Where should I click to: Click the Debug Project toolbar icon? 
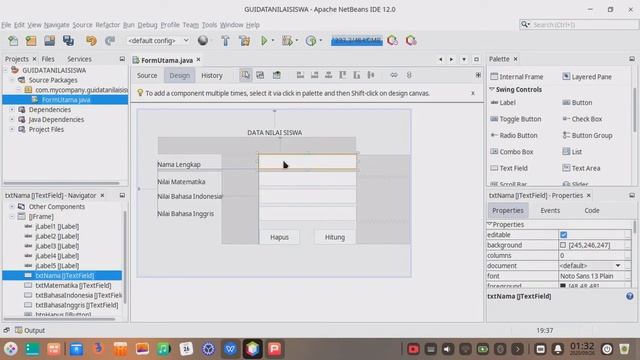pos(287,41)
